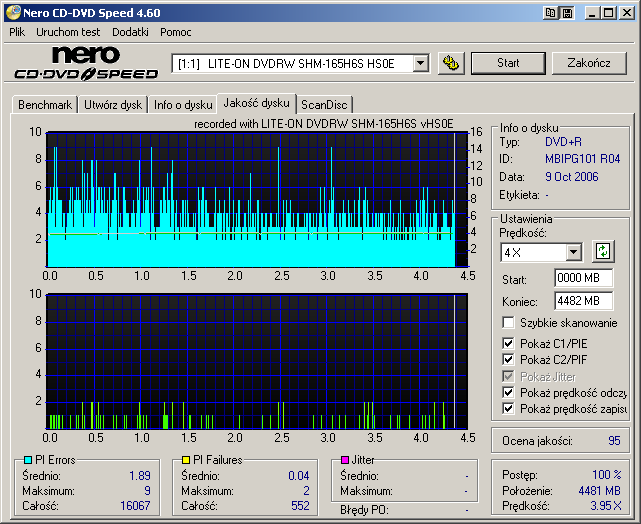Switch to the Benchmark tab
Viewport: 641px width, 524px height.
45,105
